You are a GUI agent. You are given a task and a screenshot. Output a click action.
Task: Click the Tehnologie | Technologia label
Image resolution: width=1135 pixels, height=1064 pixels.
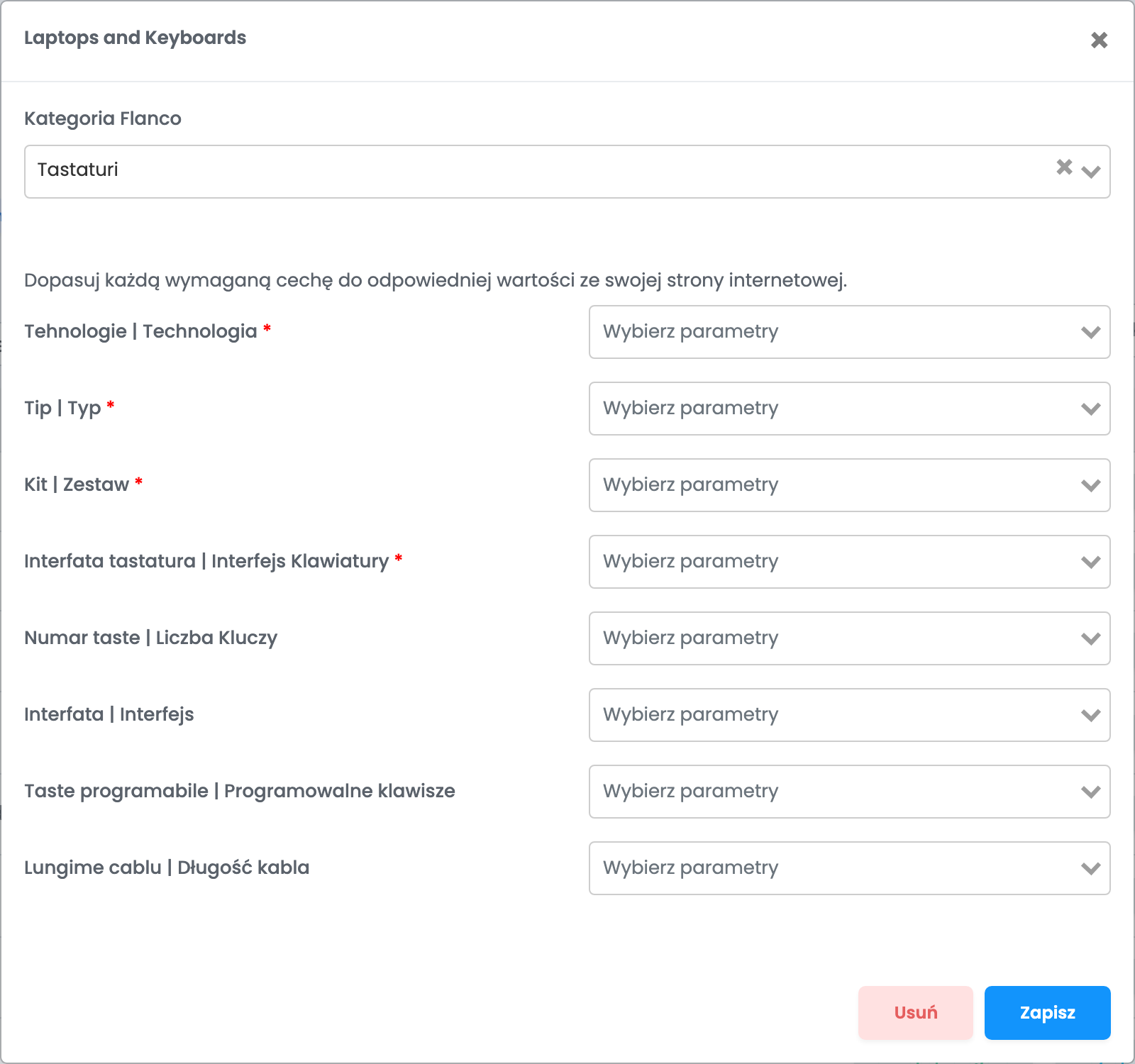(x=140, y=331)
